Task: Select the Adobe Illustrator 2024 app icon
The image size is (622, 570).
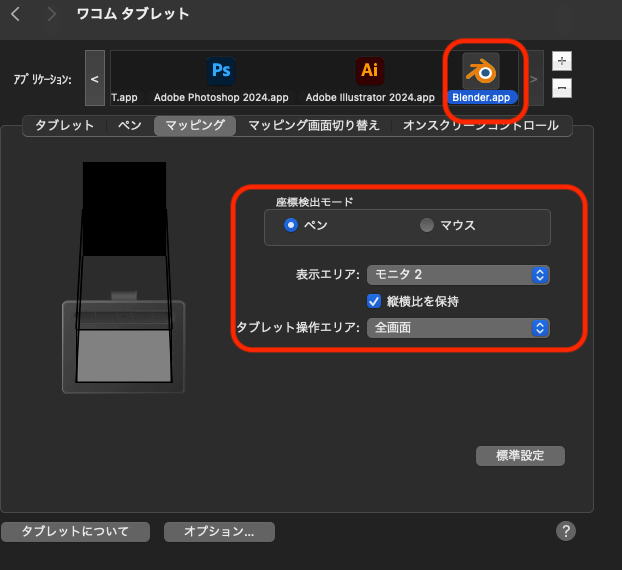Action: click(370, 71)
